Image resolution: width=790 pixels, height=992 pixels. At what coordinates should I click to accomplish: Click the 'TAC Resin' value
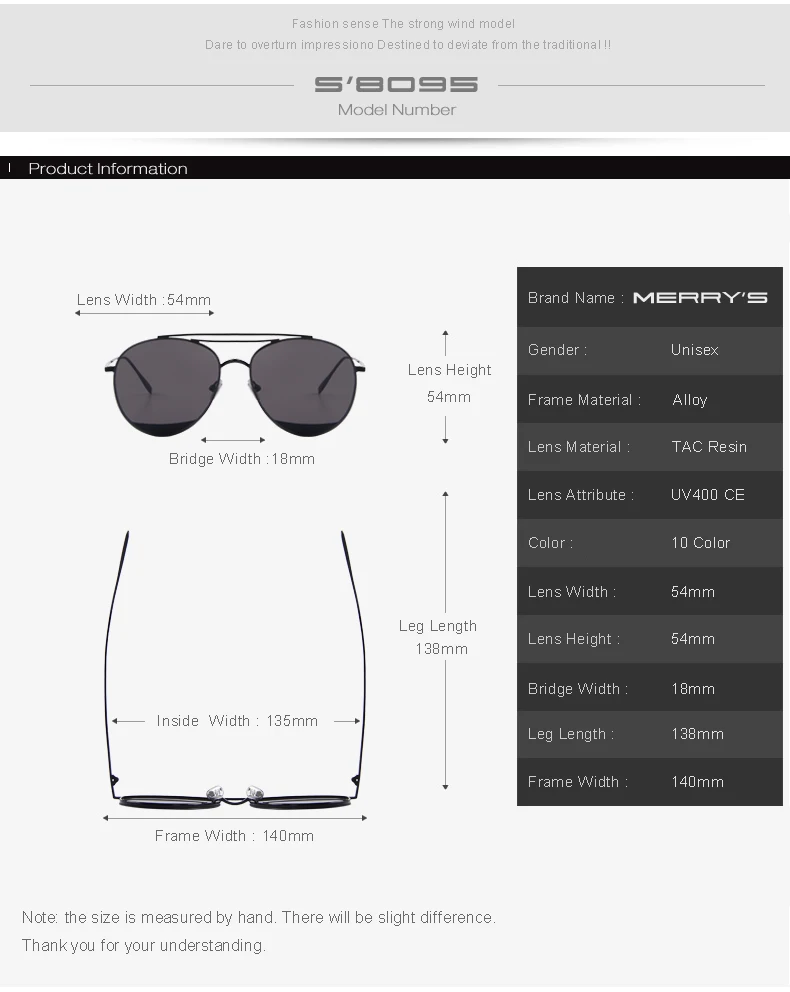click(709, 447)
